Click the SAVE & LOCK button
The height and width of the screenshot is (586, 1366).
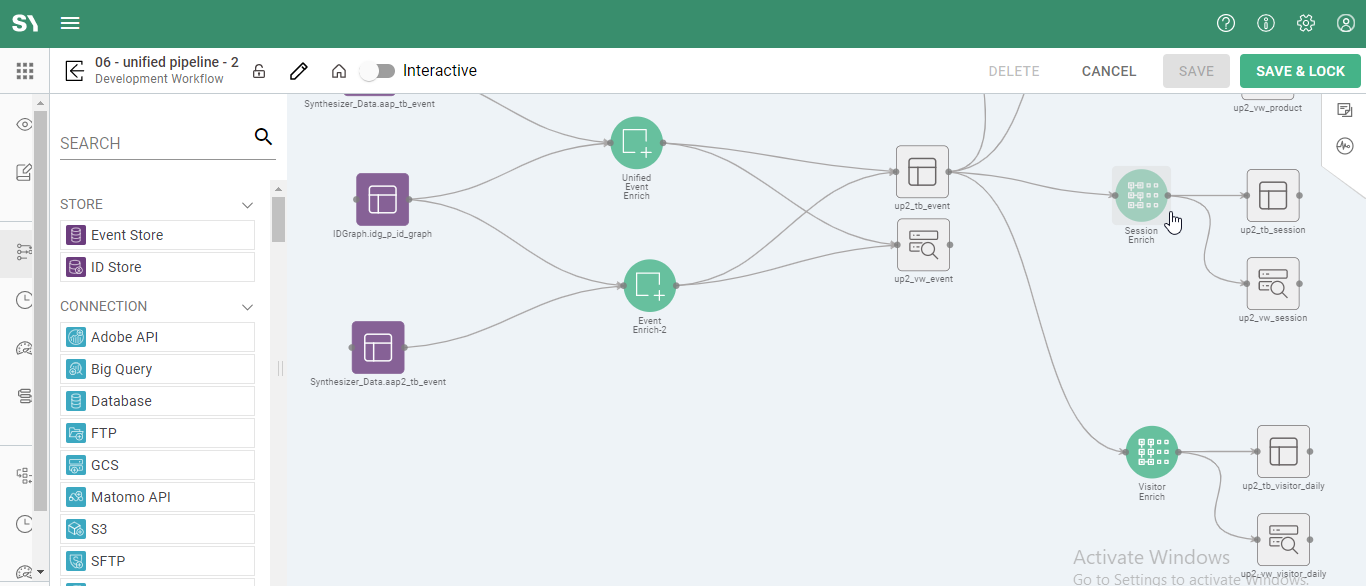[1300, 71]
